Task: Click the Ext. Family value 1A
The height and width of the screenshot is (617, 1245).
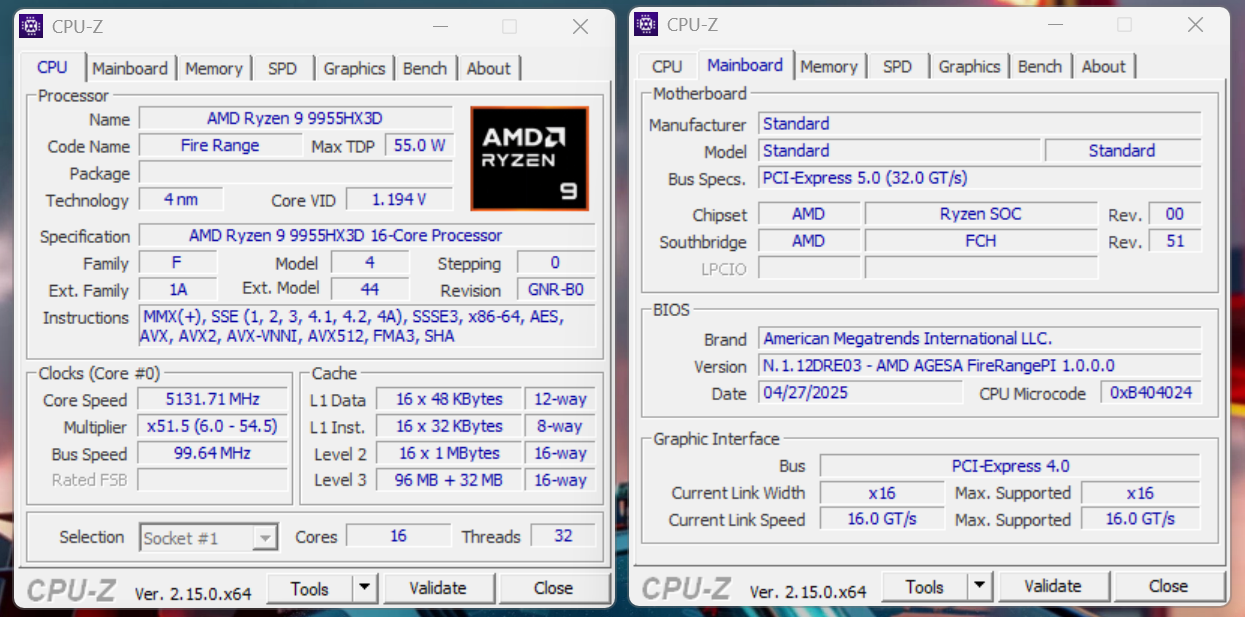Action: [178, 290]
